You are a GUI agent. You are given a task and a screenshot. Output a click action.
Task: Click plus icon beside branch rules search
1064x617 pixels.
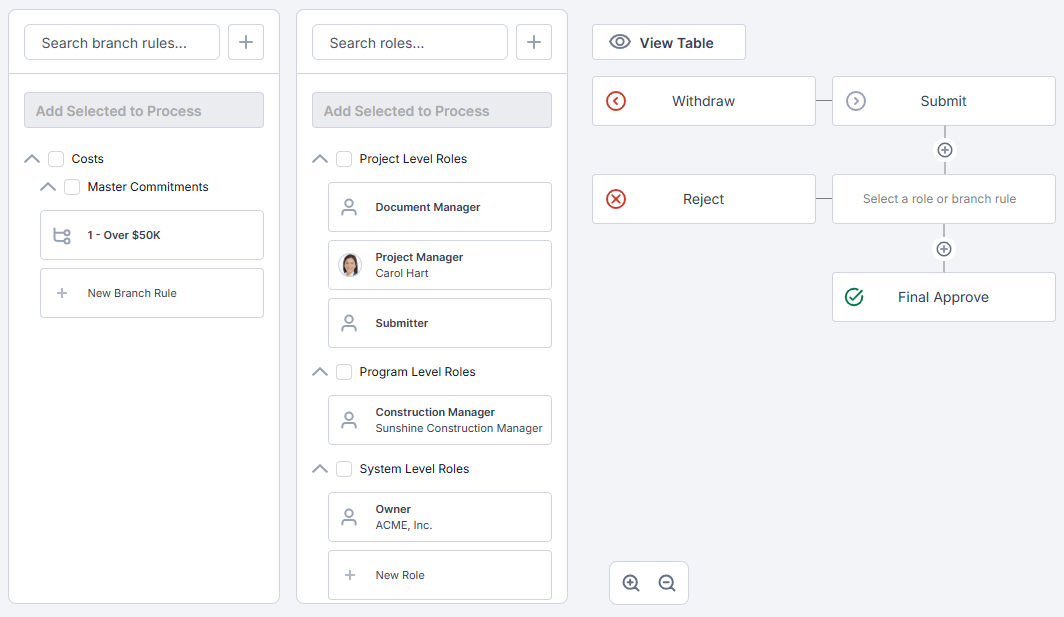click(246, 43)
